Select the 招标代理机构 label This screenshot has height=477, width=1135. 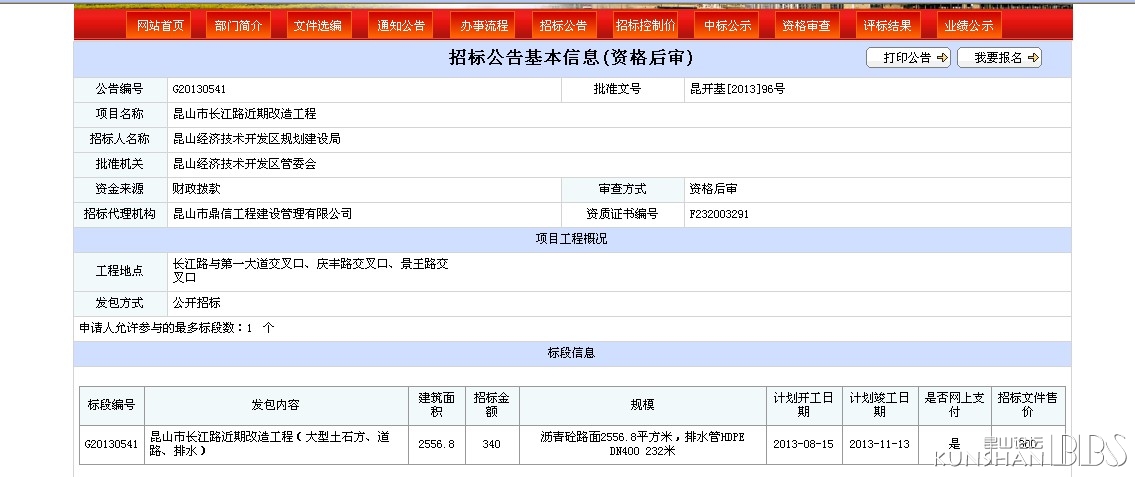(x=119, y=214)
